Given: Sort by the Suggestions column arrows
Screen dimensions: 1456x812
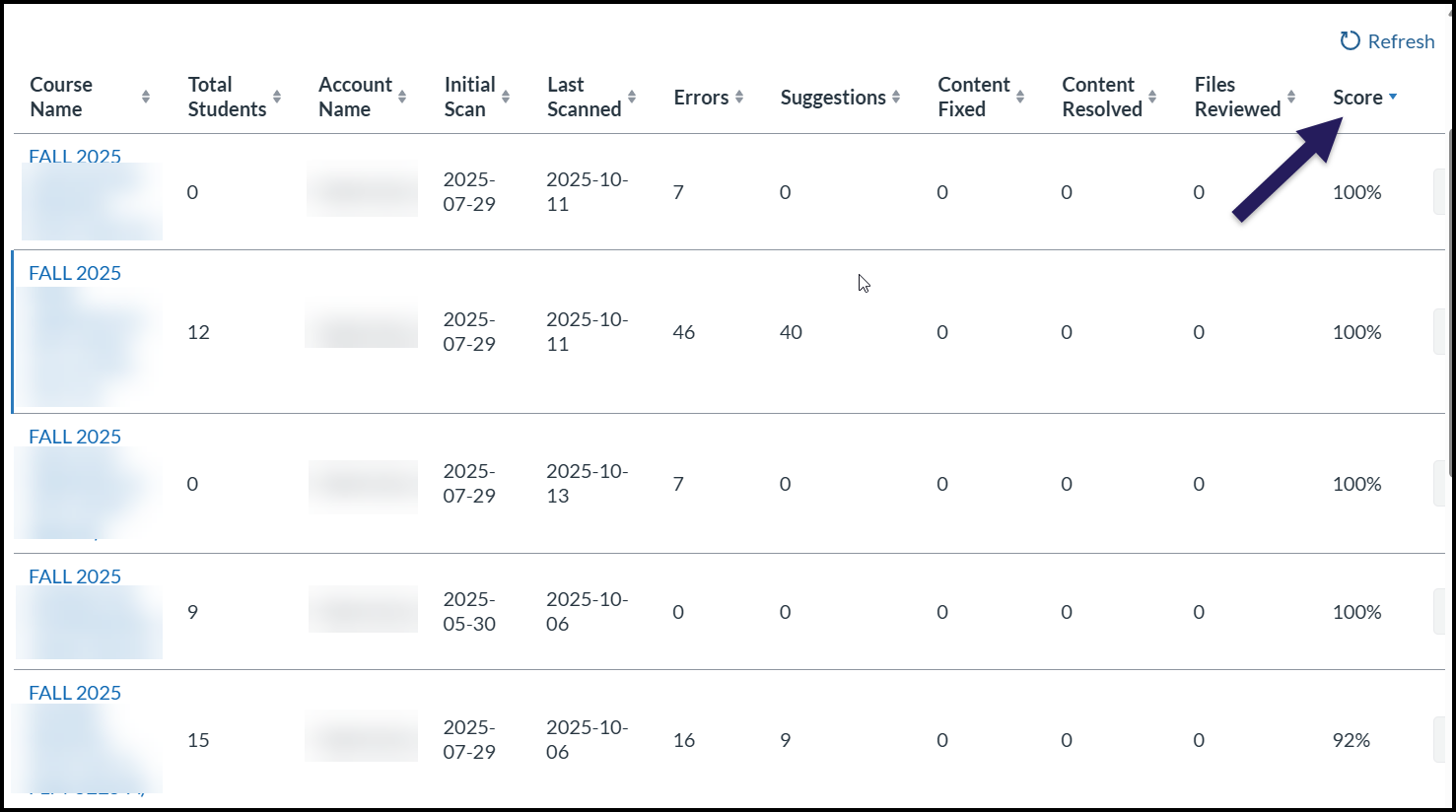Looking at the screenshot, I should point(895,97).
